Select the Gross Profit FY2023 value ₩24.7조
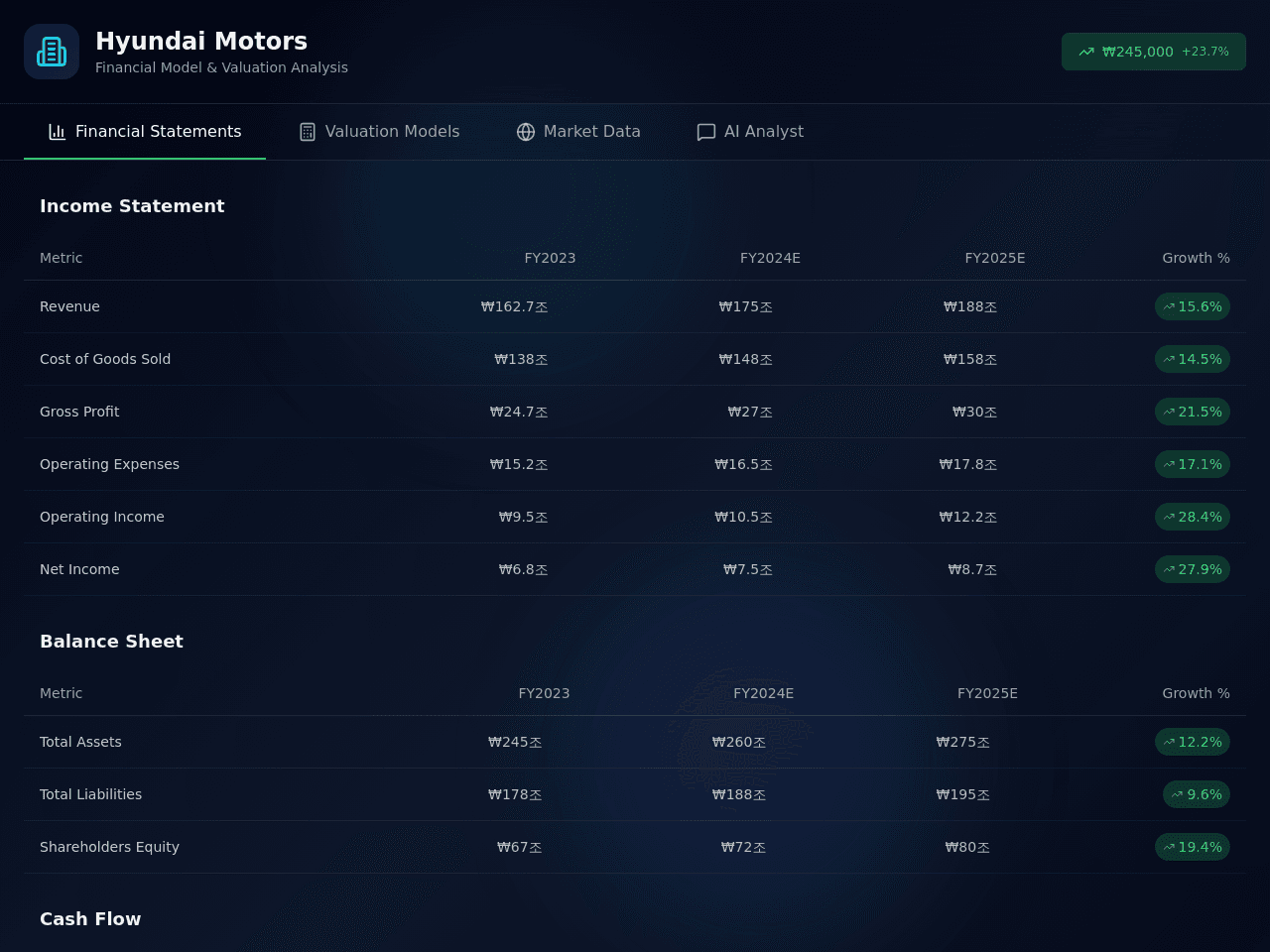Viewport: 1270px width, 952px height. point(519,412)
